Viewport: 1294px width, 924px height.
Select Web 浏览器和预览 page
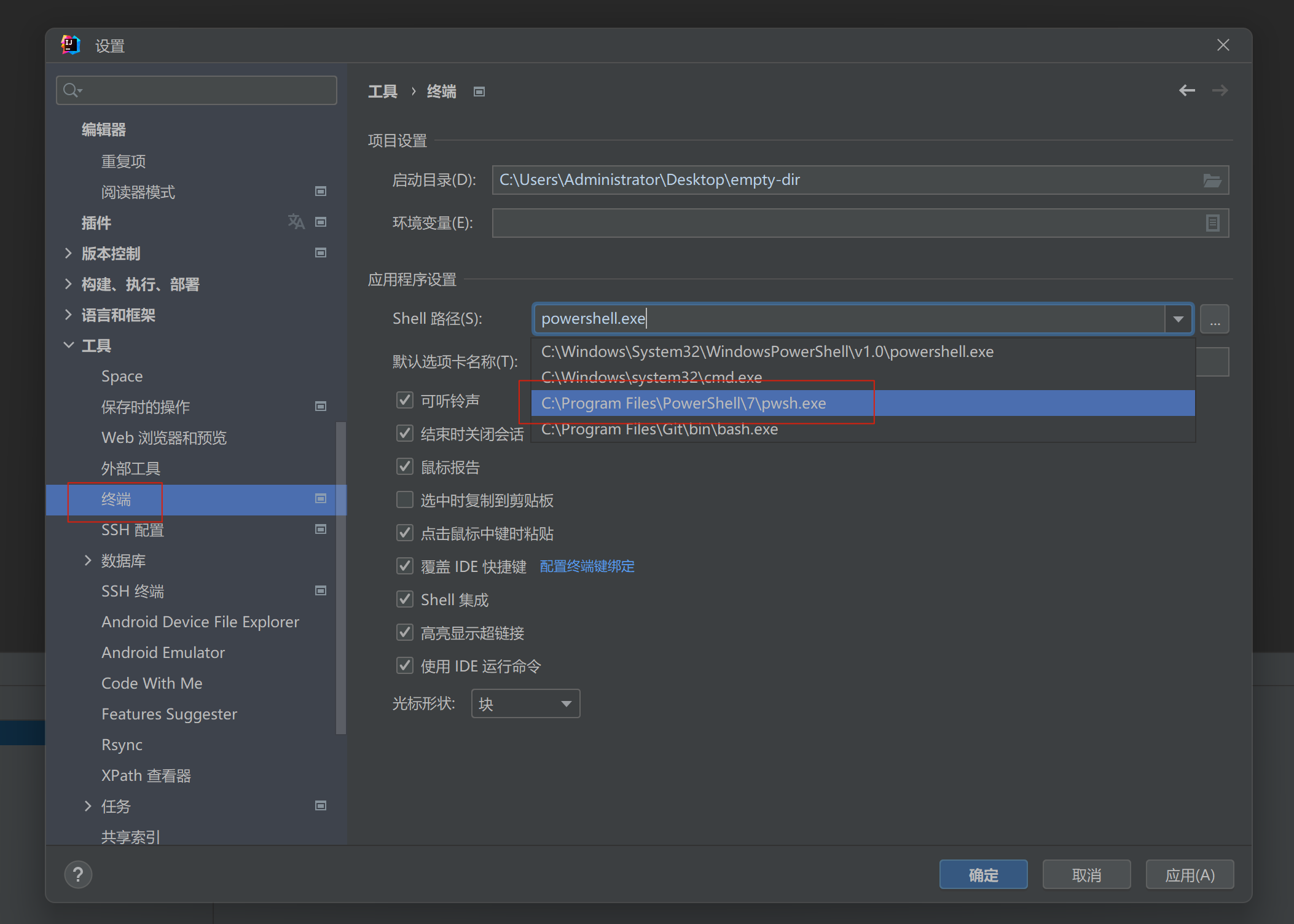coord(164,437)
